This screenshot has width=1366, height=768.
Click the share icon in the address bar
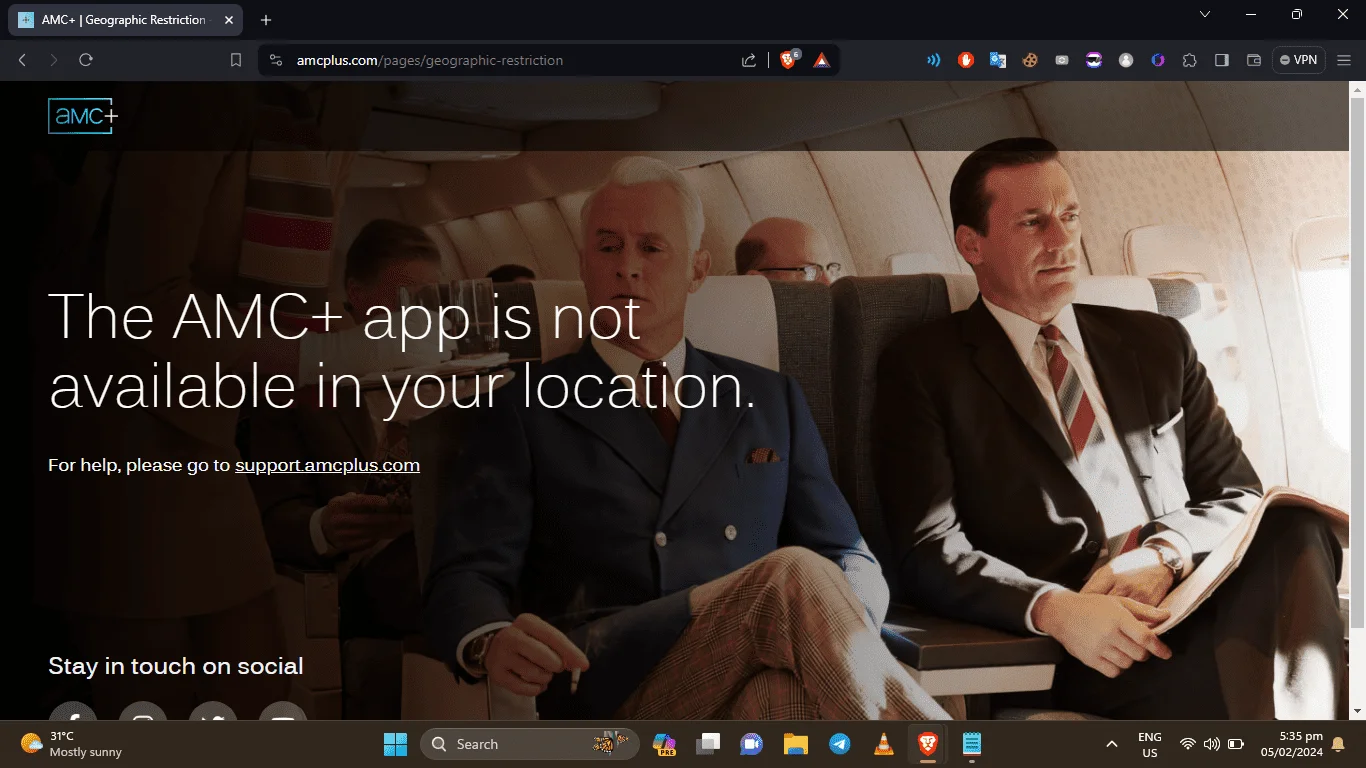point(749,60)
